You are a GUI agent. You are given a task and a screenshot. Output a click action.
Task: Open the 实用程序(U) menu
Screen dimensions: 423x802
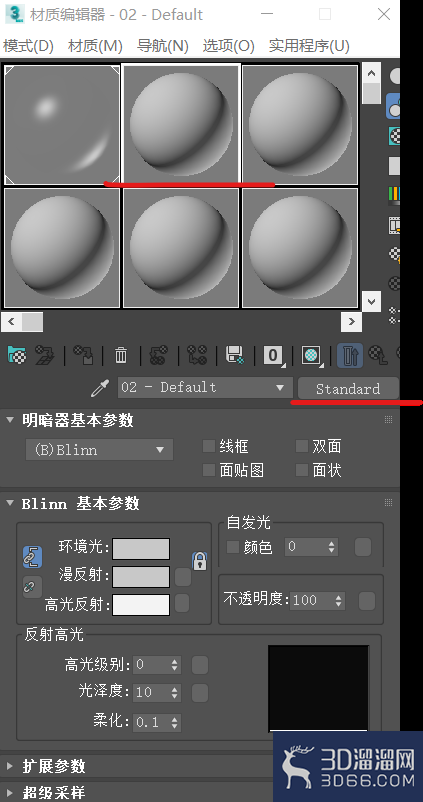tap(309, 46)
